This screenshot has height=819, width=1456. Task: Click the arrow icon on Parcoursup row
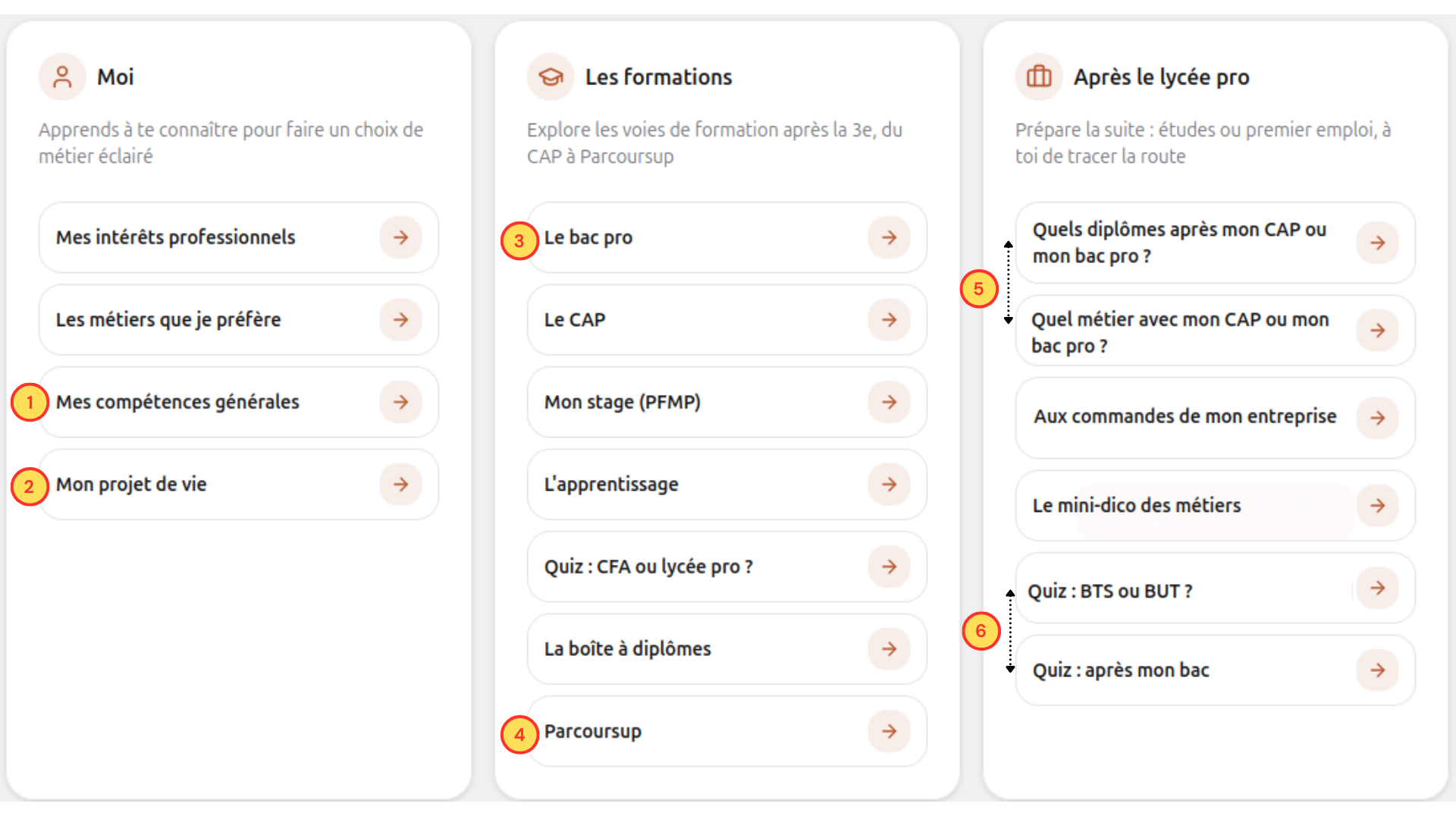pyautogui.click(x=889, y=731)
